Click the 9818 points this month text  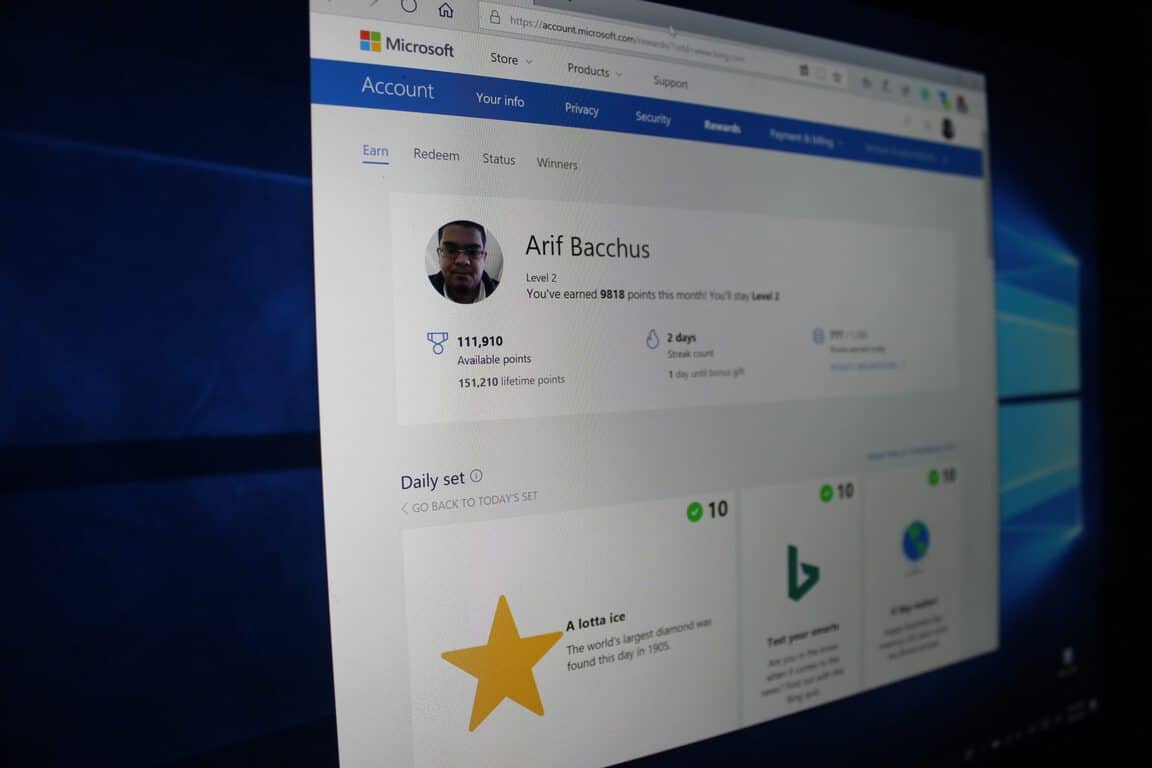(x=652, y=295)
